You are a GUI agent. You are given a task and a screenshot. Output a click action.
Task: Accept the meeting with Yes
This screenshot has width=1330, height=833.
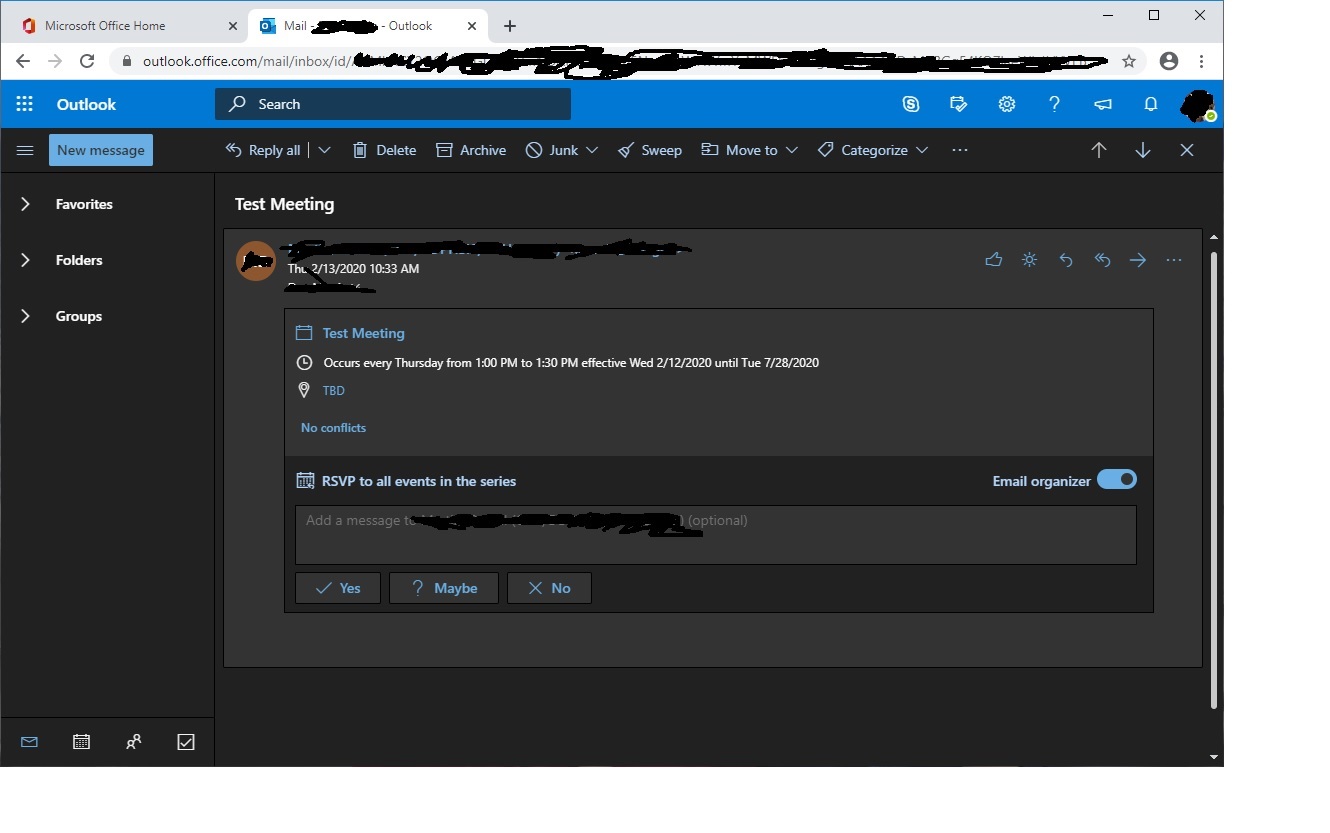338,588
